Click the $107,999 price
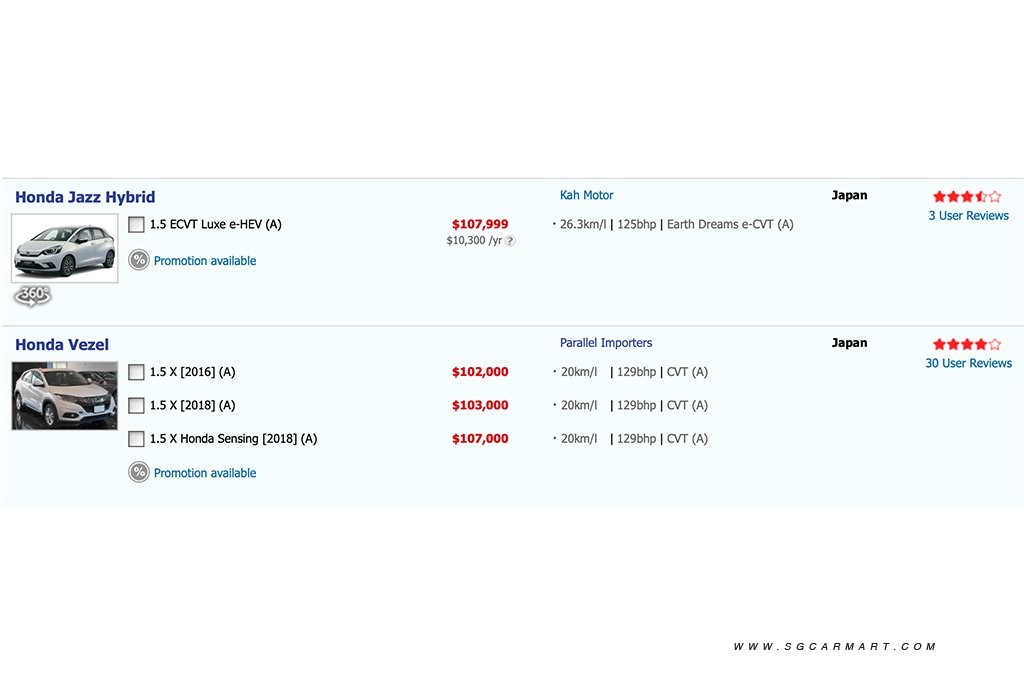 [480, 224]
